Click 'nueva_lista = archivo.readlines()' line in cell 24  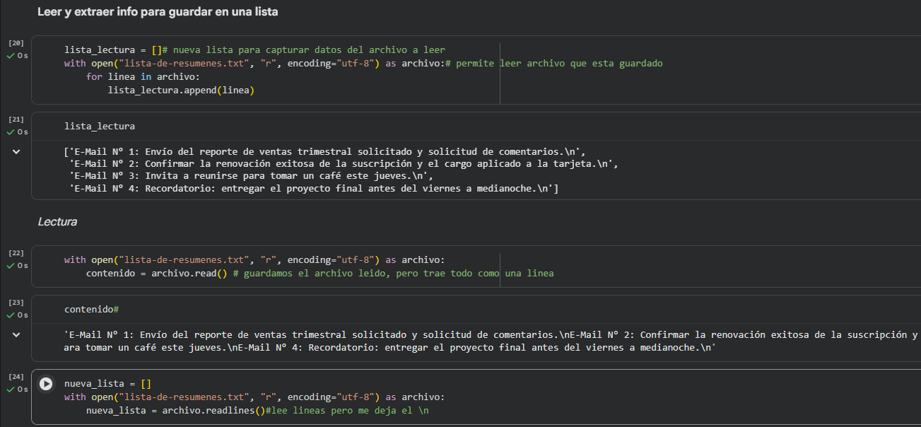[257, 410]
